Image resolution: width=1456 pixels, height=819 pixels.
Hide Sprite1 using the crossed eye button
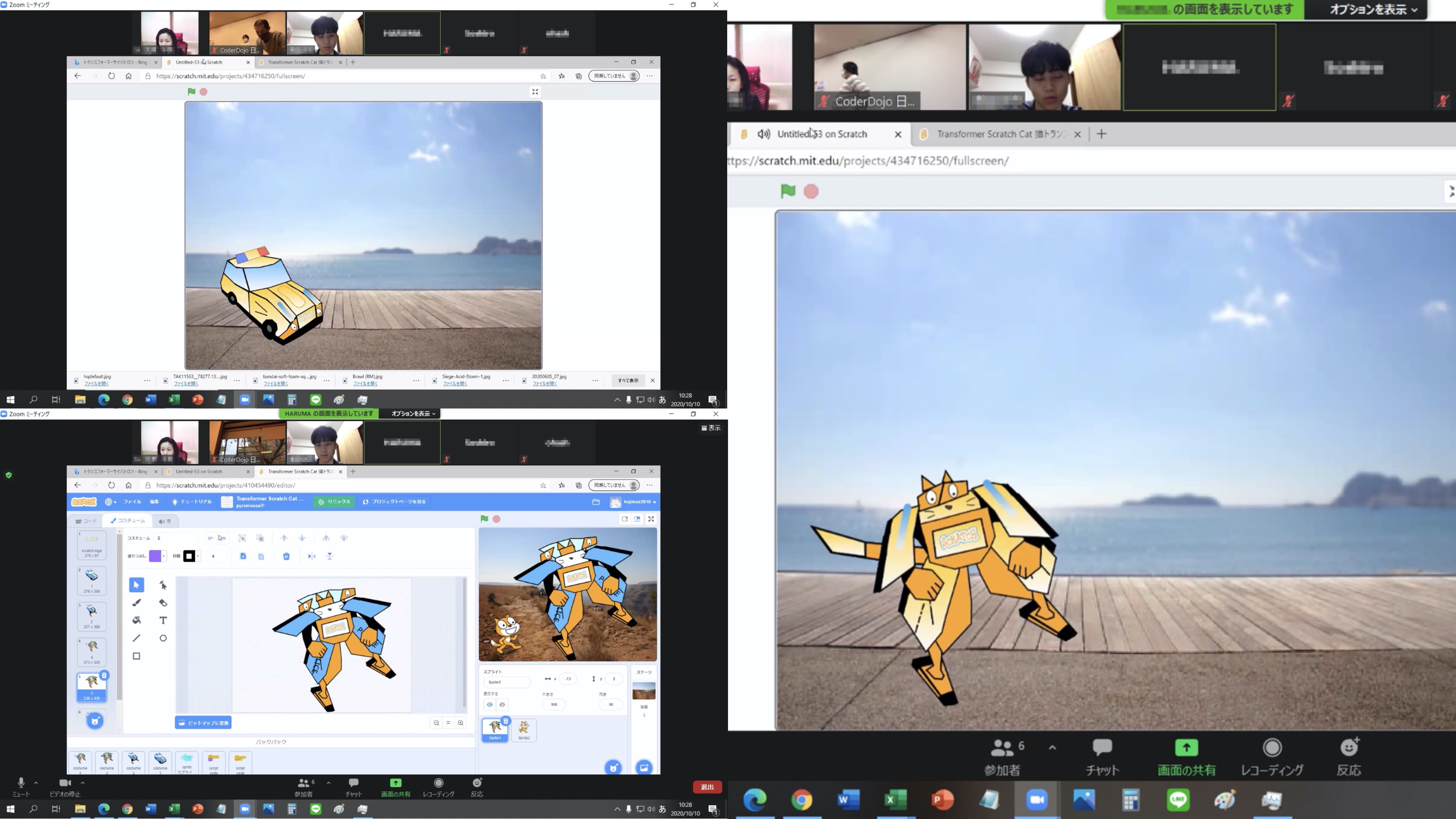(502, 705)
